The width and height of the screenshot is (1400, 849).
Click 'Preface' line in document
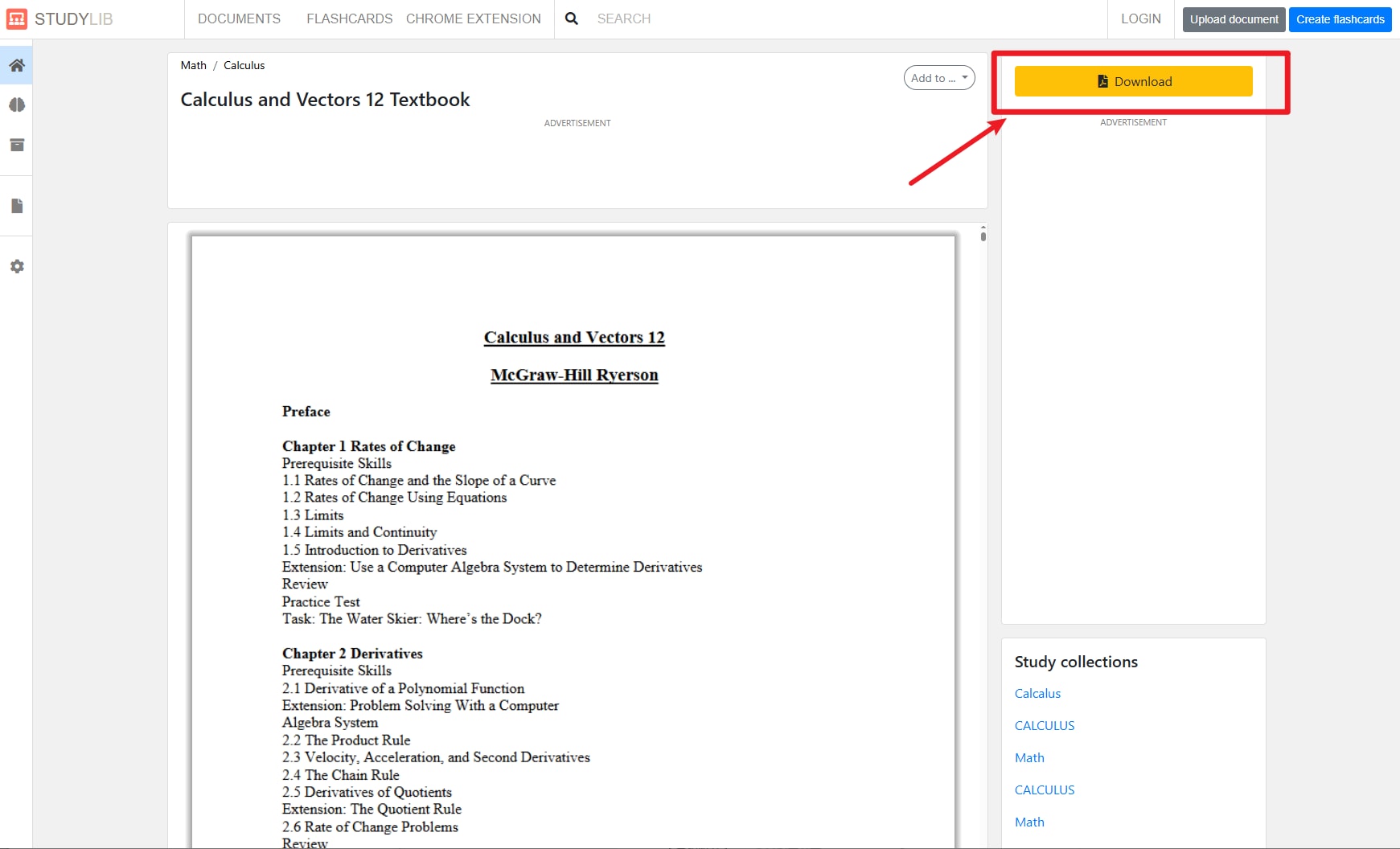tap(306, 412)
